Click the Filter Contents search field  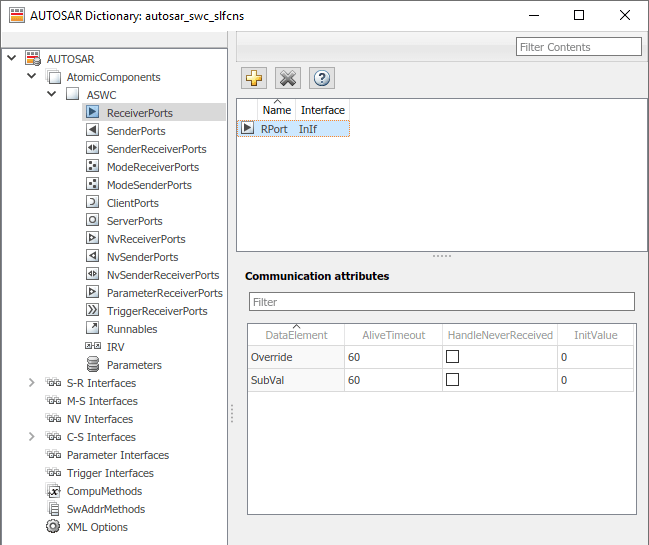[x=579, y=47]
